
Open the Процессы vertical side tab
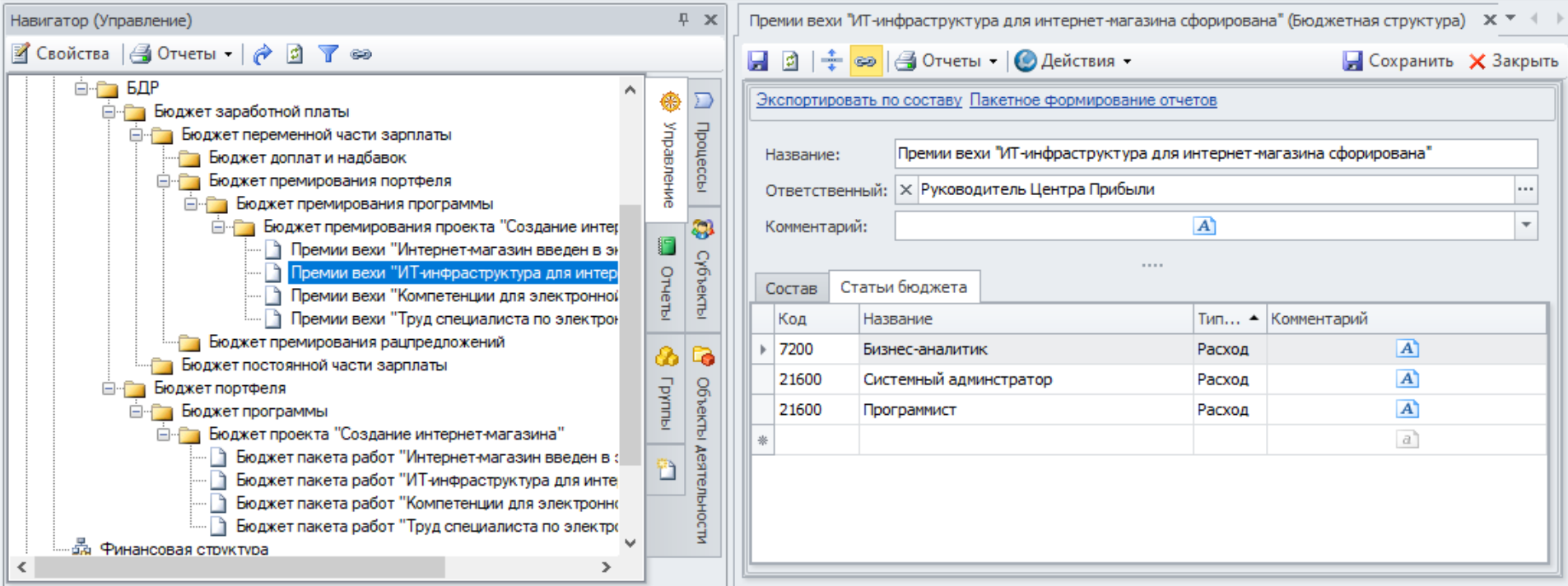pyautogui.click(x=702, y=144)
